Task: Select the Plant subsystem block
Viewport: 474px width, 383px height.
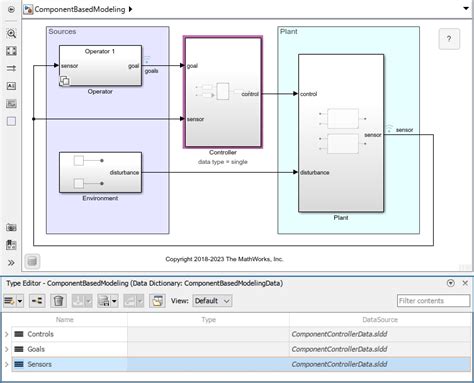Action: (341, 133)
